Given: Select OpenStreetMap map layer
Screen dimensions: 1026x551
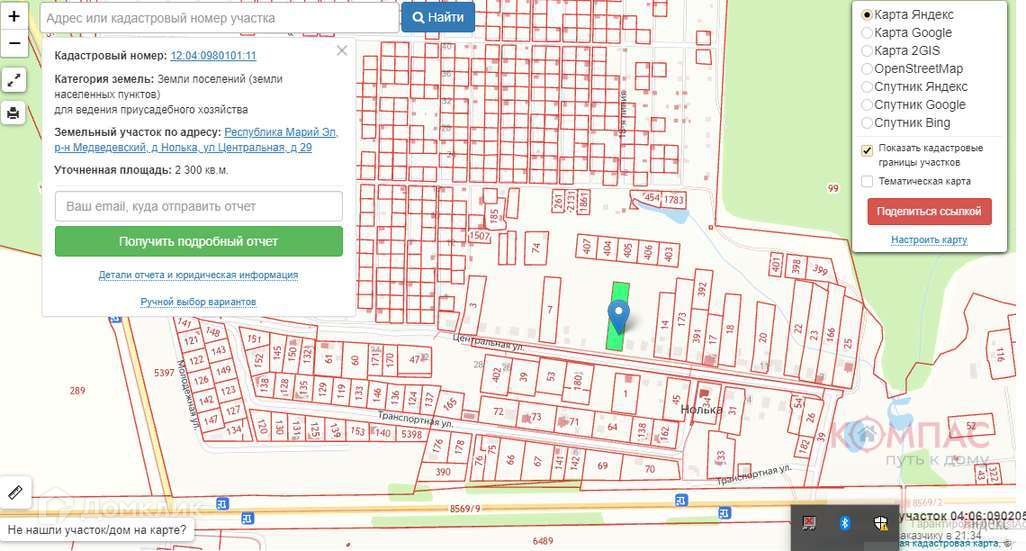Looking at the screenshot, I should [867, 69].
